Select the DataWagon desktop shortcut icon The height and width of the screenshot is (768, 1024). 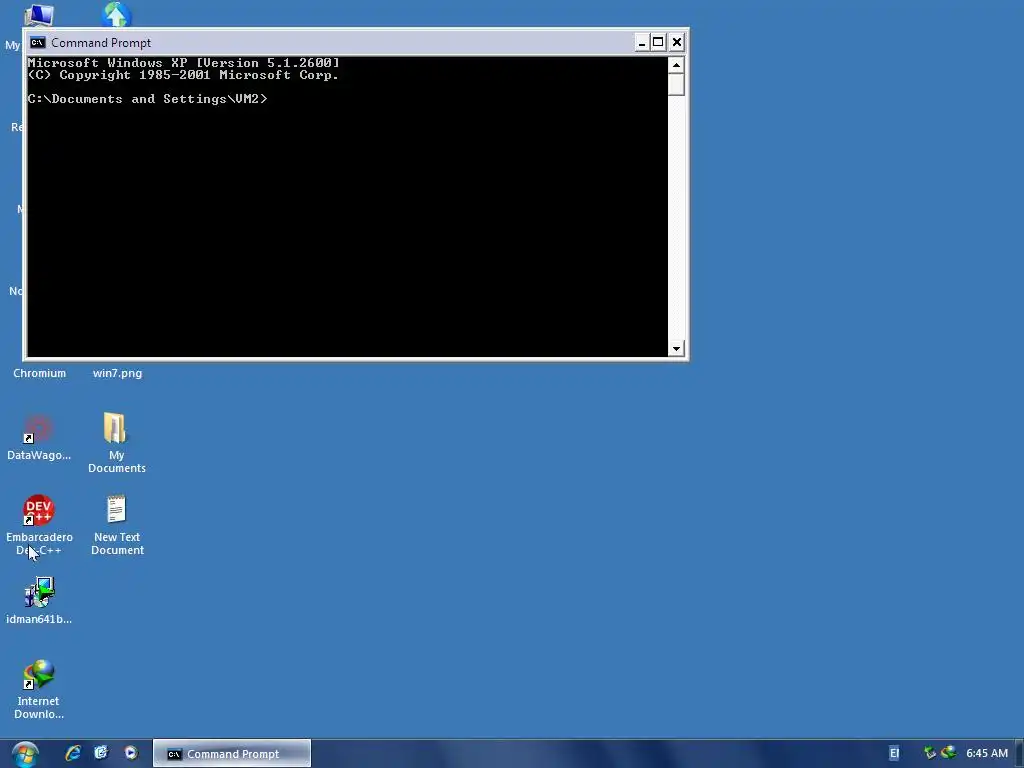click(39, 429)
